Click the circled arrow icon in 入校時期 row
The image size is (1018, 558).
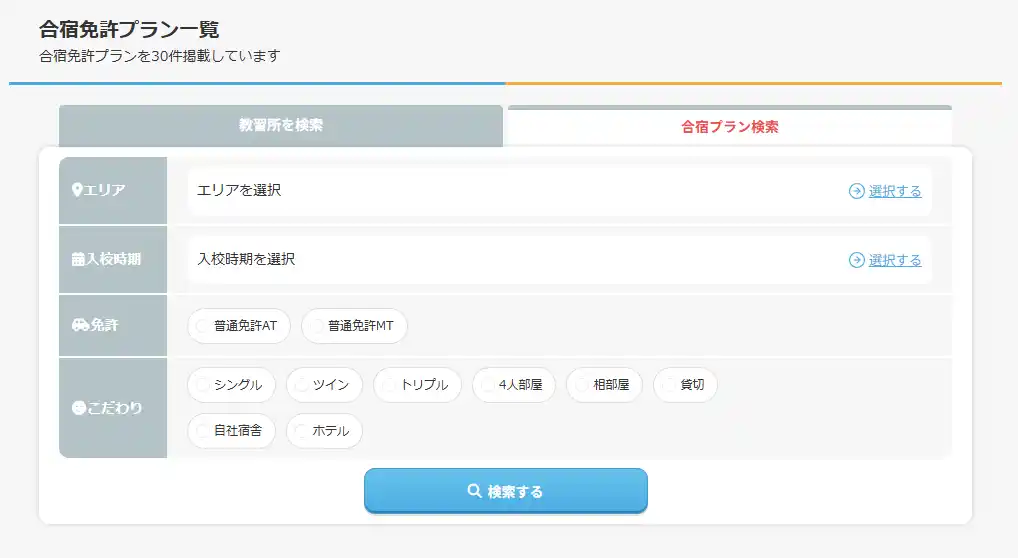click(x=856, y=260)
